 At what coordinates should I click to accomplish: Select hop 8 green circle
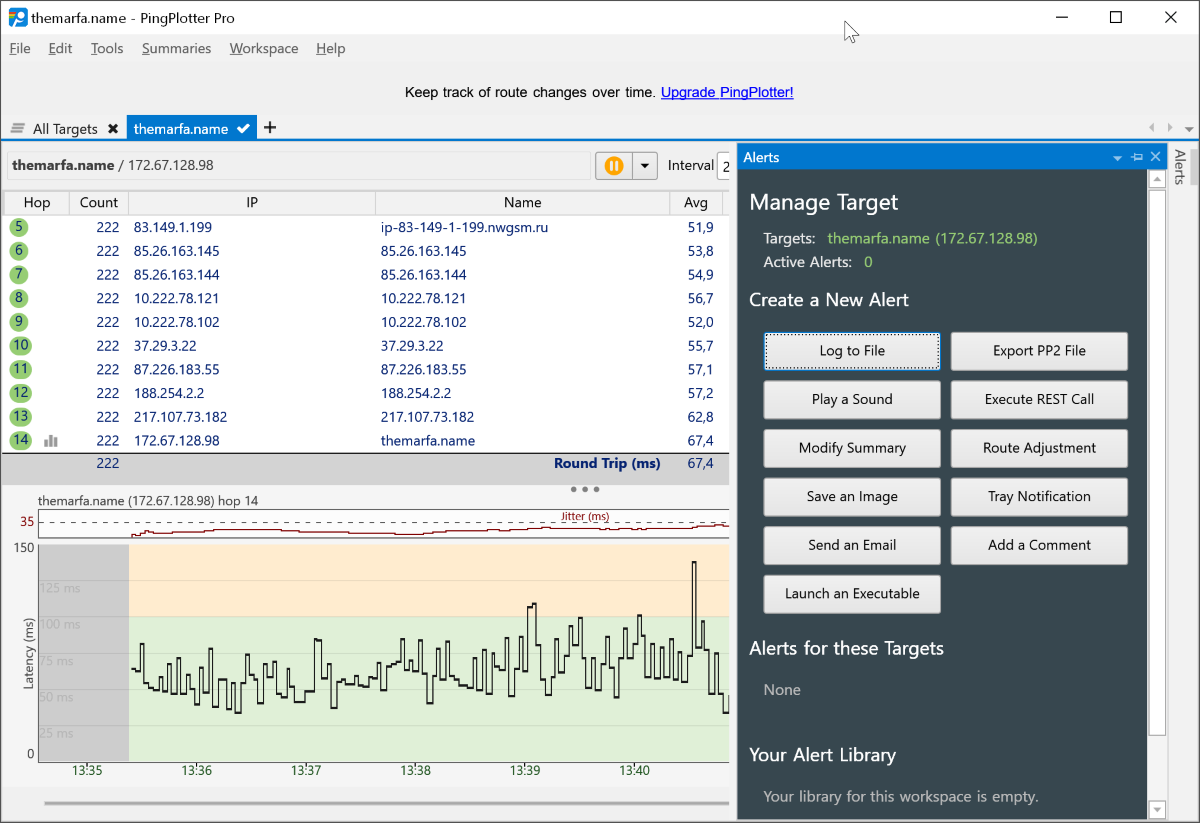tap(19, 298)
